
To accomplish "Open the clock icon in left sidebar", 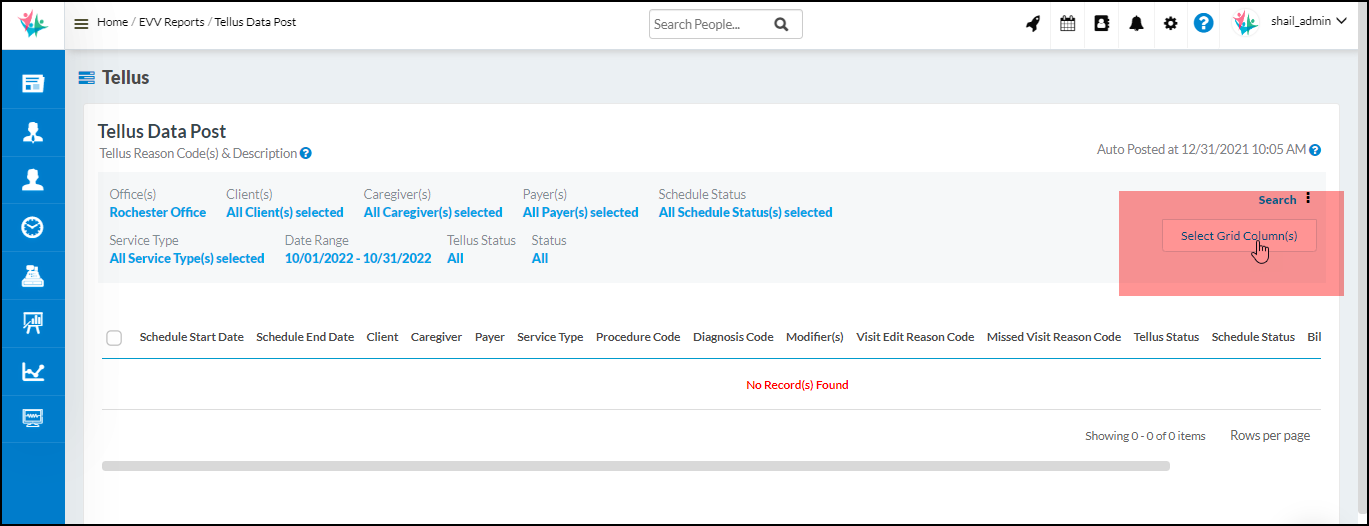I will point(32,227).
